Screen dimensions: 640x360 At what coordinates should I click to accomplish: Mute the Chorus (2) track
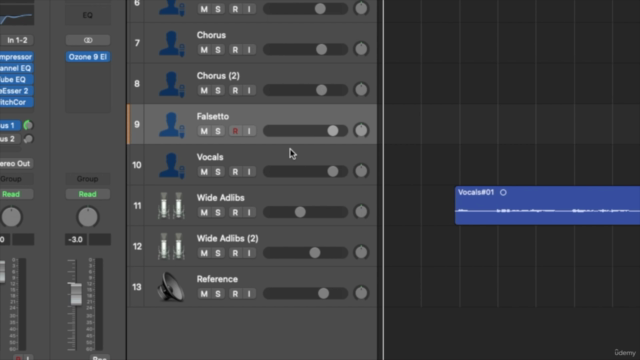[x=204, y=91]
